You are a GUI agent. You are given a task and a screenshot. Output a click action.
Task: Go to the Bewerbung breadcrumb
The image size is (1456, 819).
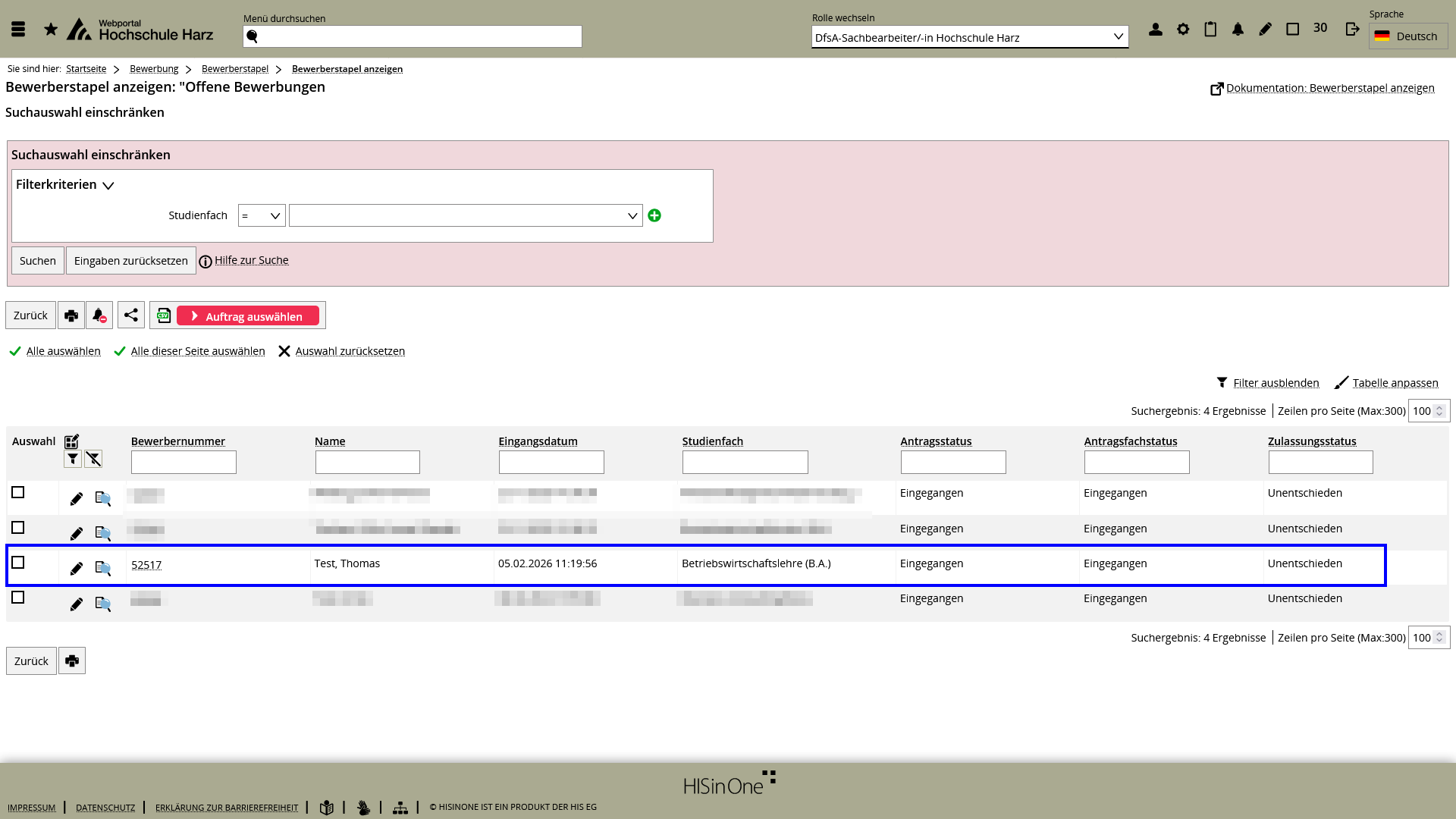154,69
